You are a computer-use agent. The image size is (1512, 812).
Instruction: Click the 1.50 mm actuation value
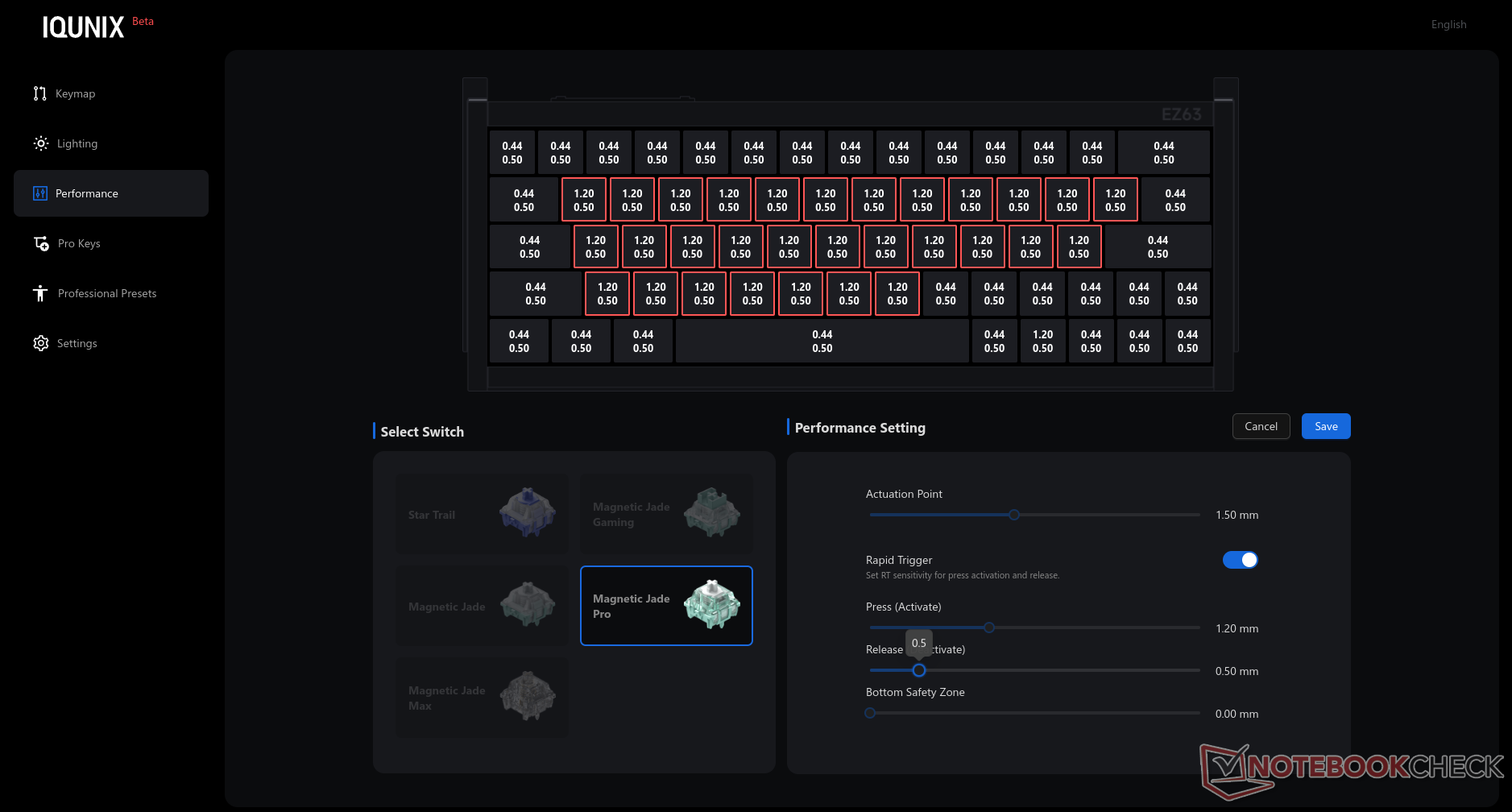pyautogui.click(x=1237, y=515)
